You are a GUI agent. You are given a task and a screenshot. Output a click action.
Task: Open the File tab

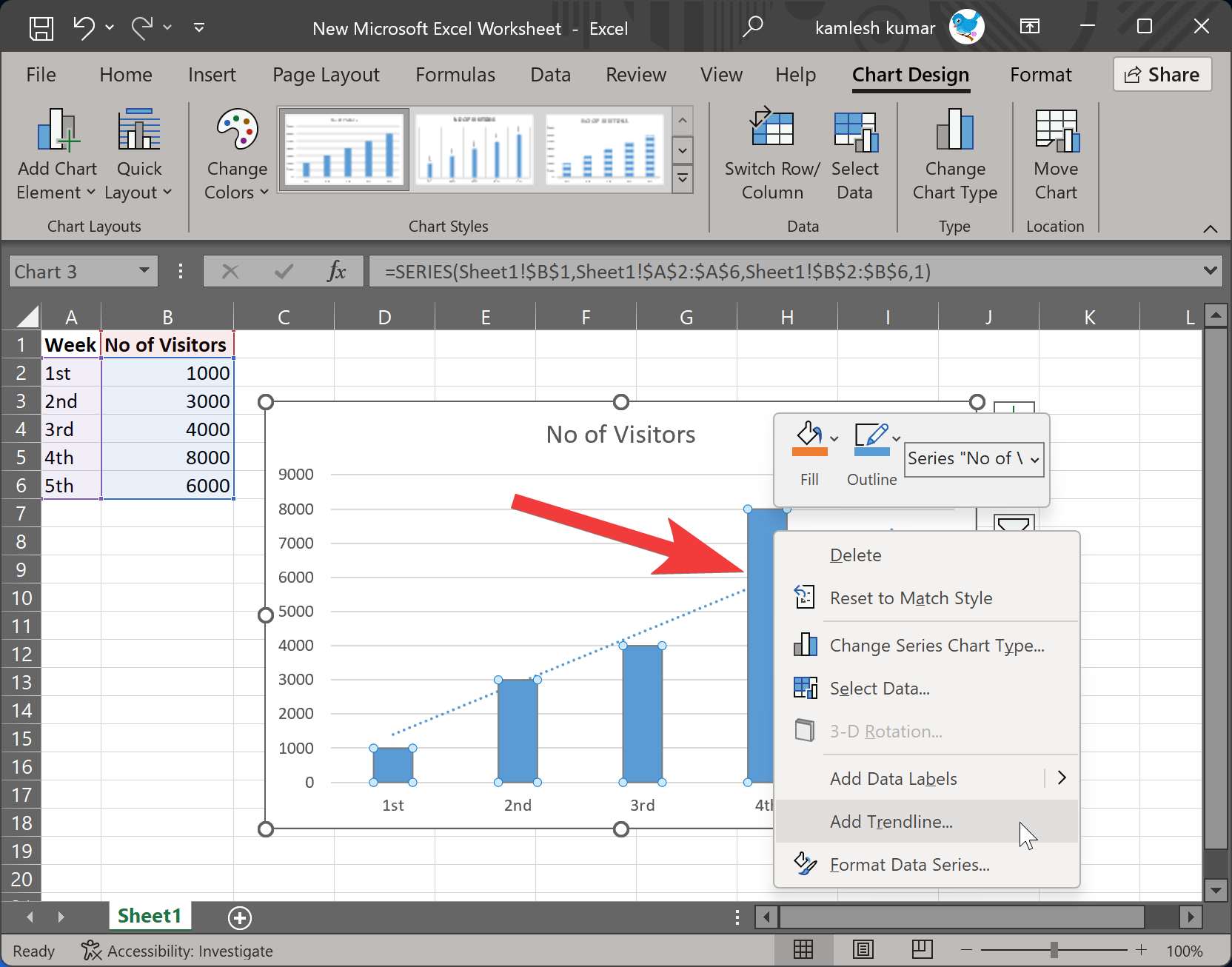41,75
